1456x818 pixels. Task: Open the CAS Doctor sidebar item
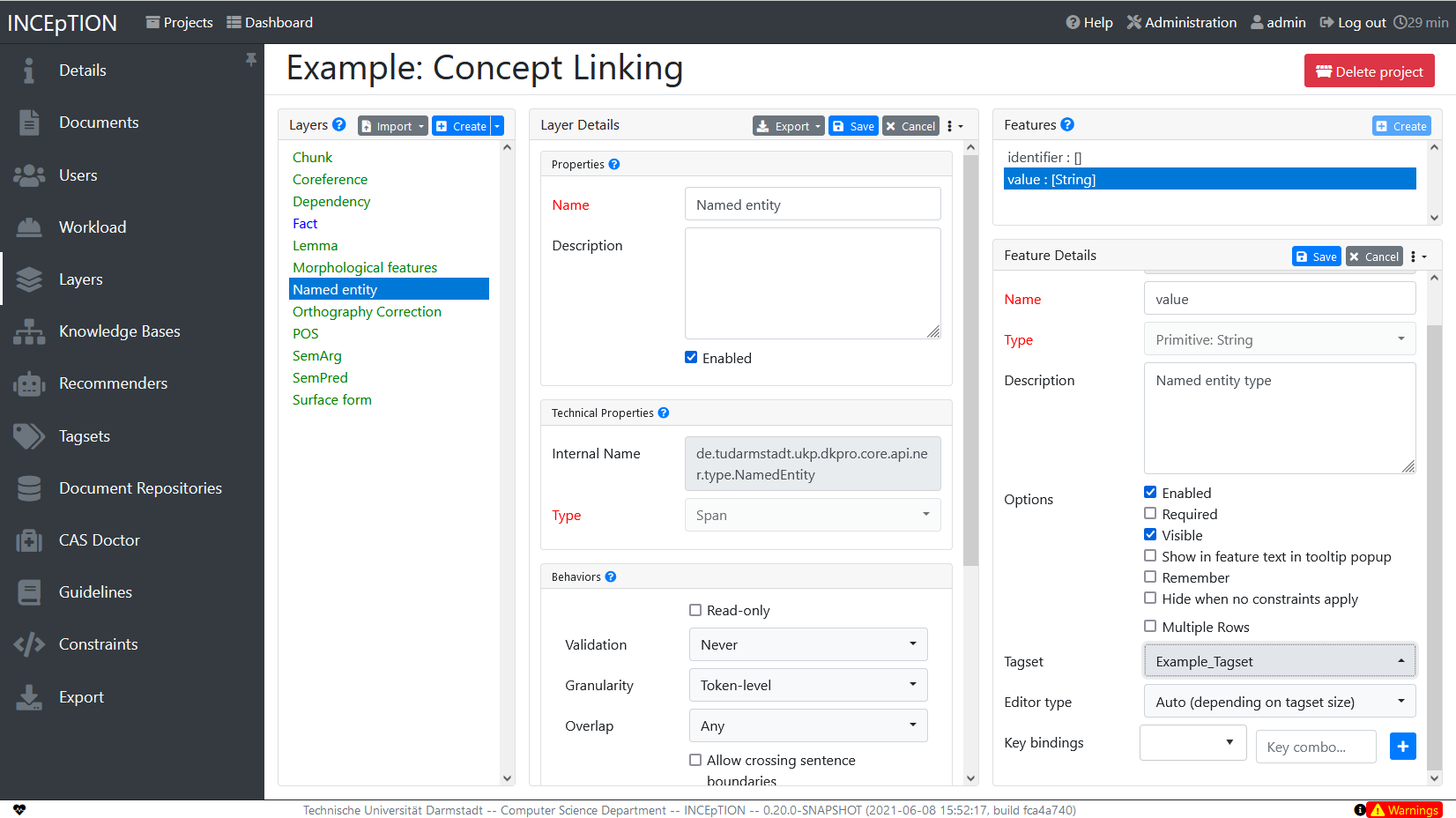(99, 539)
